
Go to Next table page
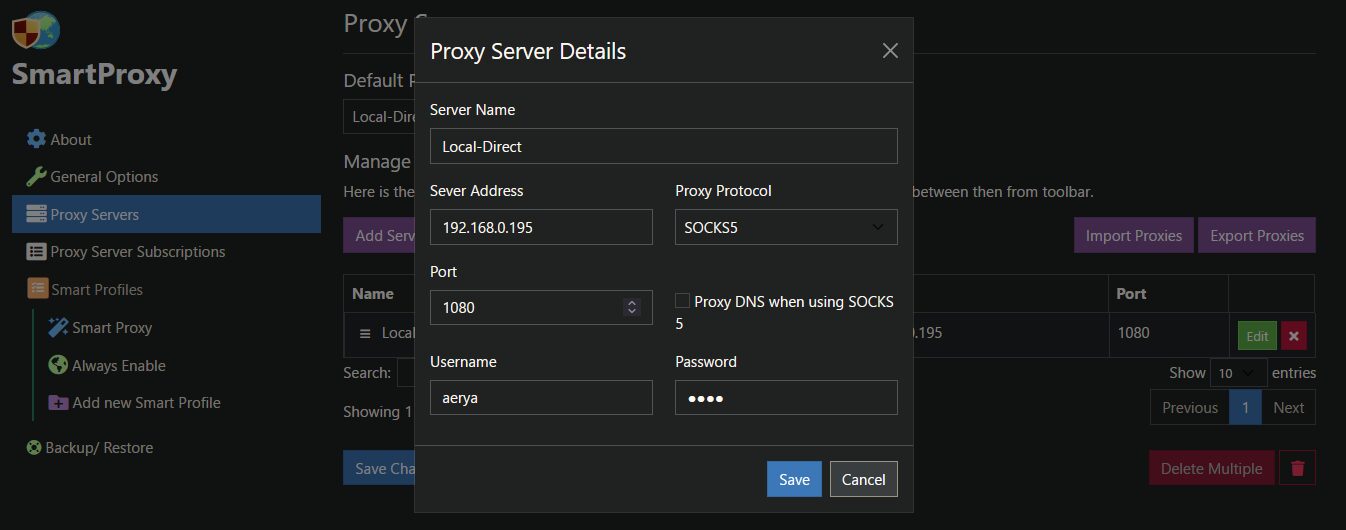(1288, 407)
